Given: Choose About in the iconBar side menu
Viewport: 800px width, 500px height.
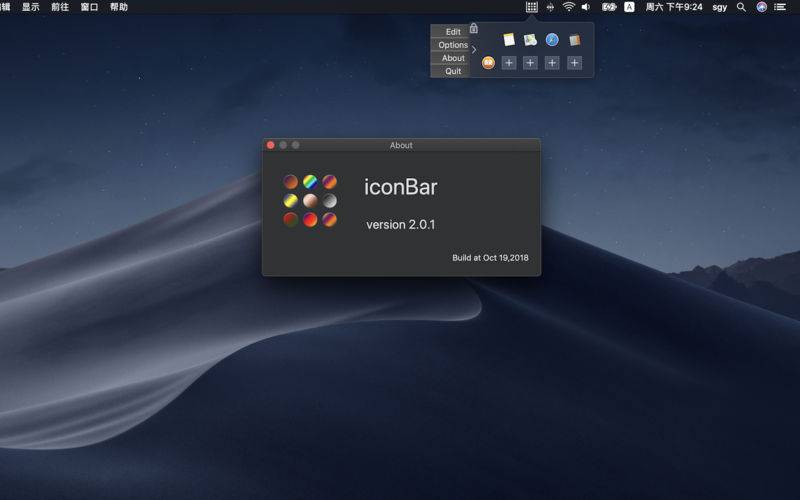Looking at the screenshot, I should tap(451, 58).
